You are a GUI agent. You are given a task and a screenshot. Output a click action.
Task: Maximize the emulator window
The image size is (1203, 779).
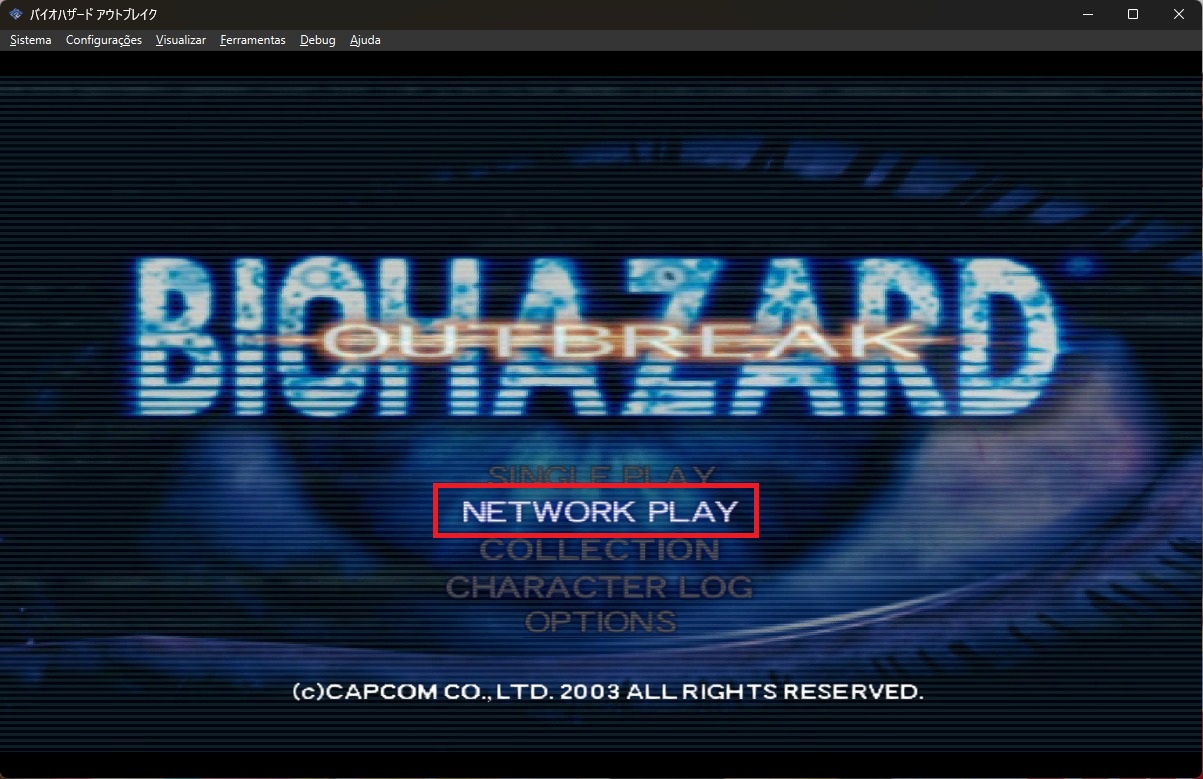coord(1133,14)
